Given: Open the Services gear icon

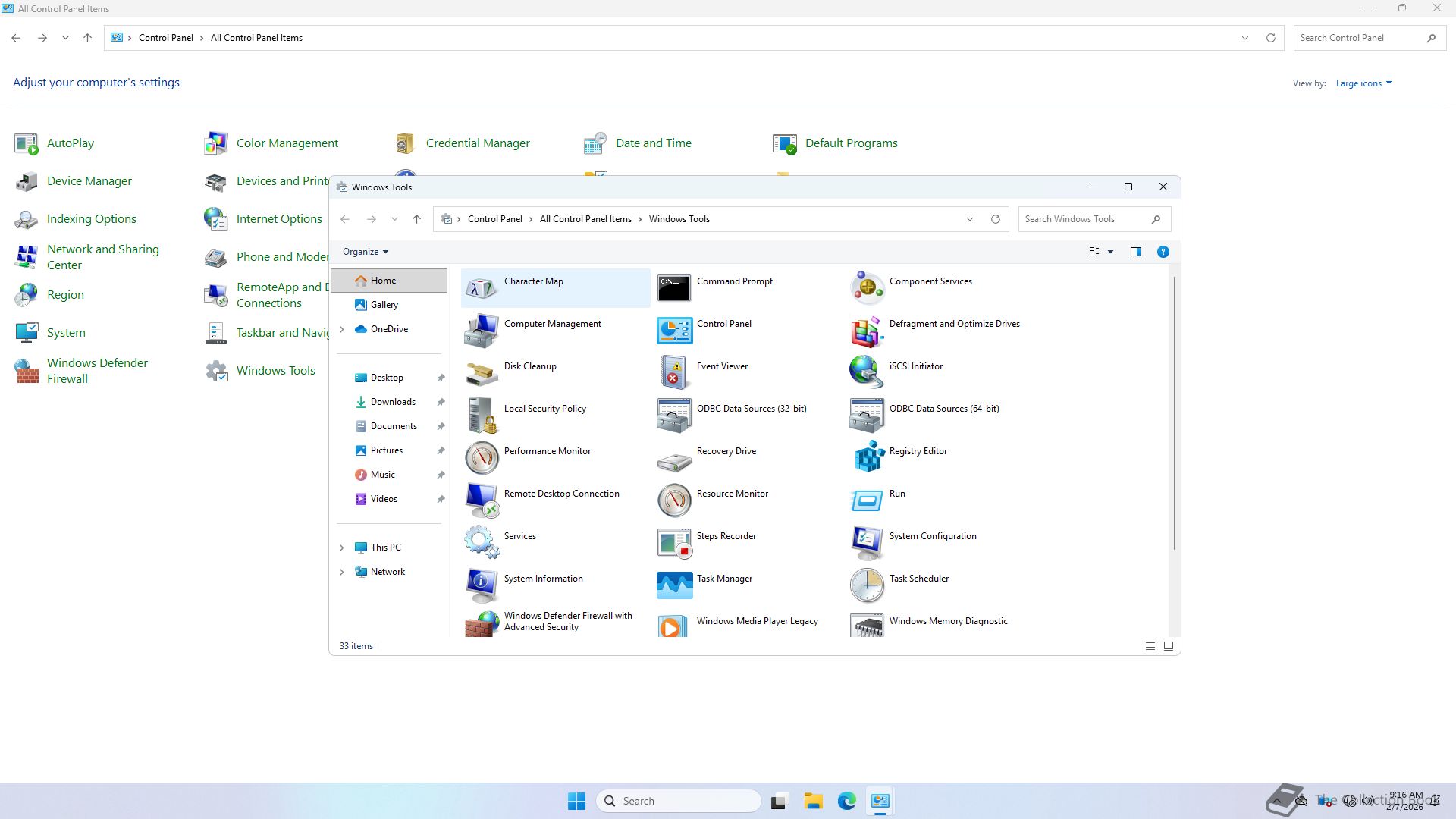Looking at the screenshot, I should click(482, 542).
